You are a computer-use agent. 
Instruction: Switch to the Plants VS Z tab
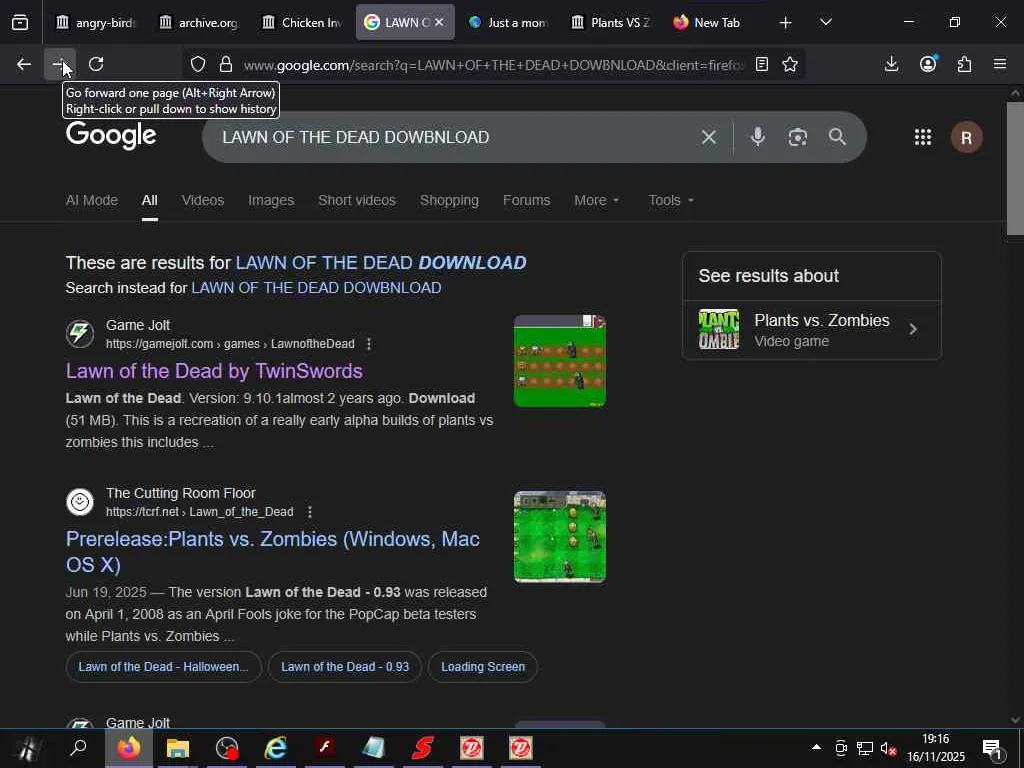tap(611, 22)
